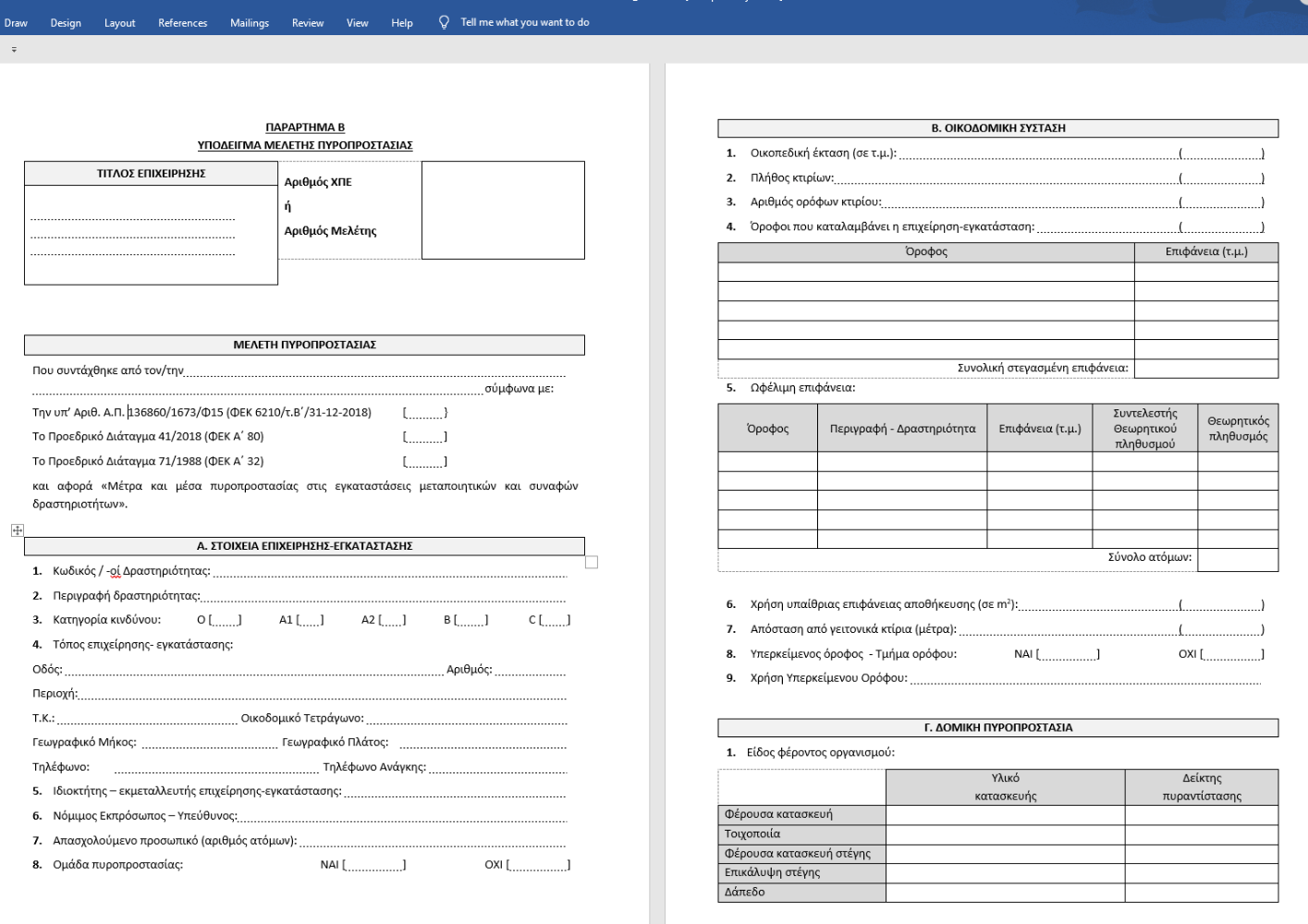Click the "Γ. ΔΟΜΙΚΗ ΠΥΡΟΠΡΟΣΤΑΣΙΑ" header
Screen dimensions: 1308x924
coord(998,728)
